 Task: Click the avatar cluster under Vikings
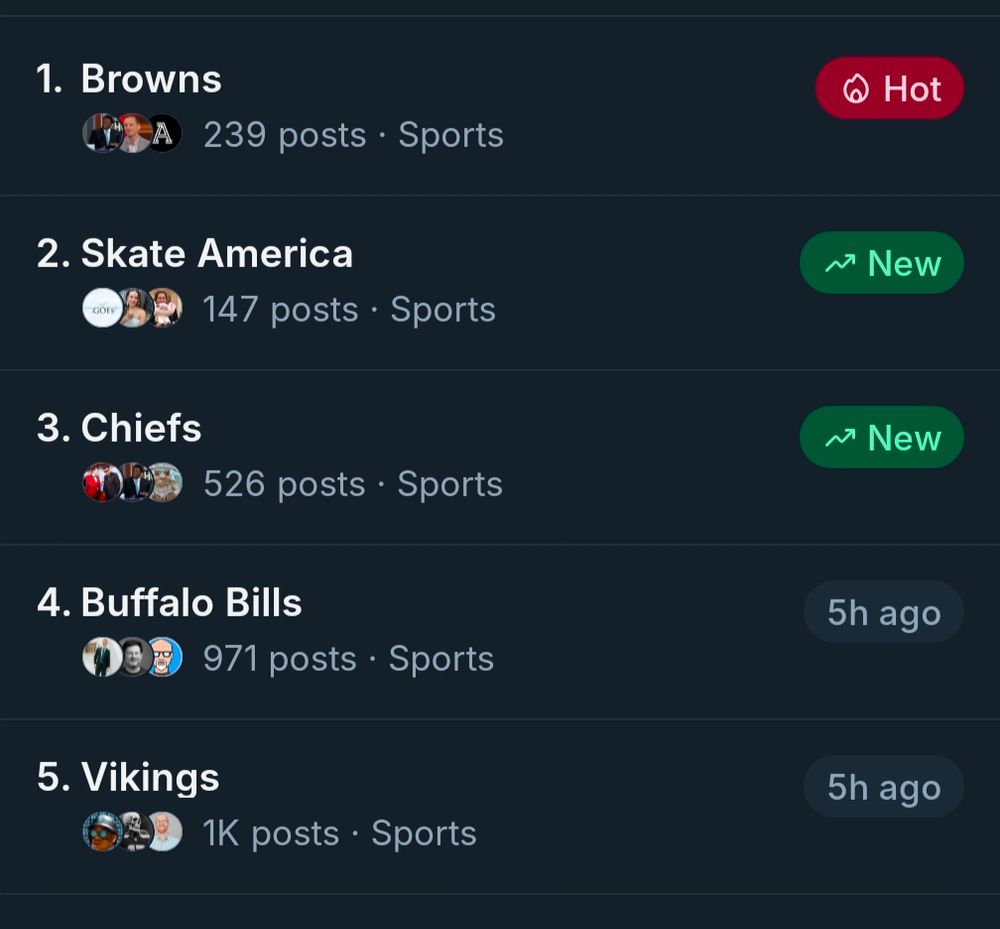[132, 832]
